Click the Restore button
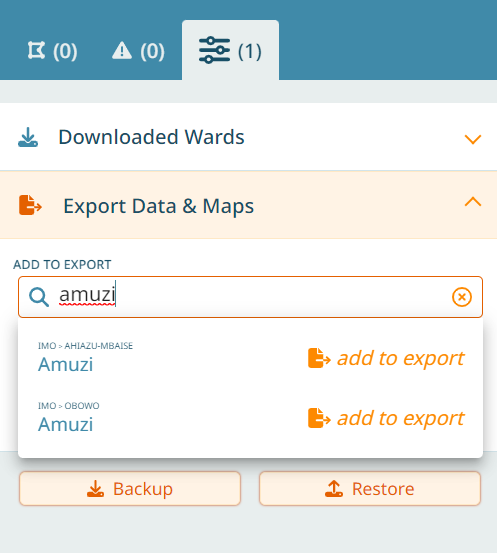This screenshot has height=553, width=497. coord(370,489)
